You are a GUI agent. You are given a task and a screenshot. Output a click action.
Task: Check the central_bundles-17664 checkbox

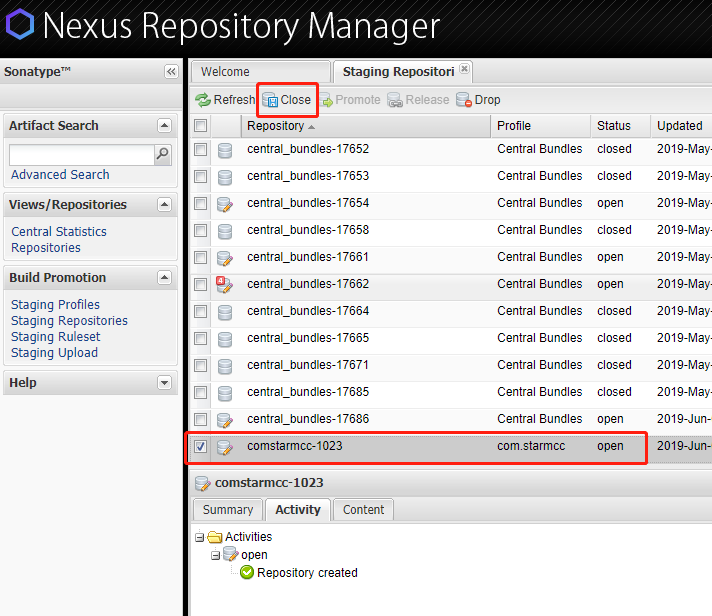point(200,311)
